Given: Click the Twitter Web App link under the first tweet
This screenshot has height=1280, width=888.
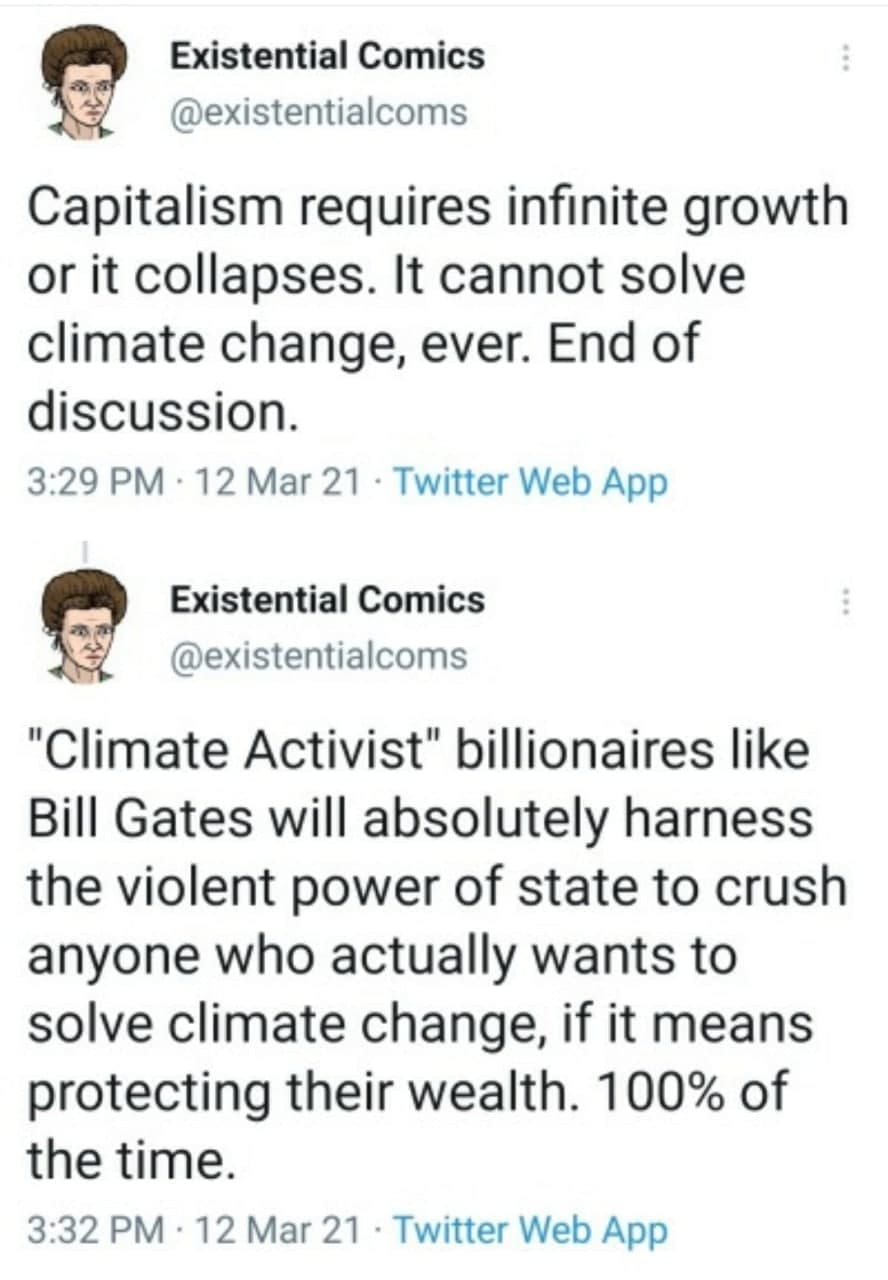Looking at the screenshot, I should pyautogui.click(x=530, y=484).
